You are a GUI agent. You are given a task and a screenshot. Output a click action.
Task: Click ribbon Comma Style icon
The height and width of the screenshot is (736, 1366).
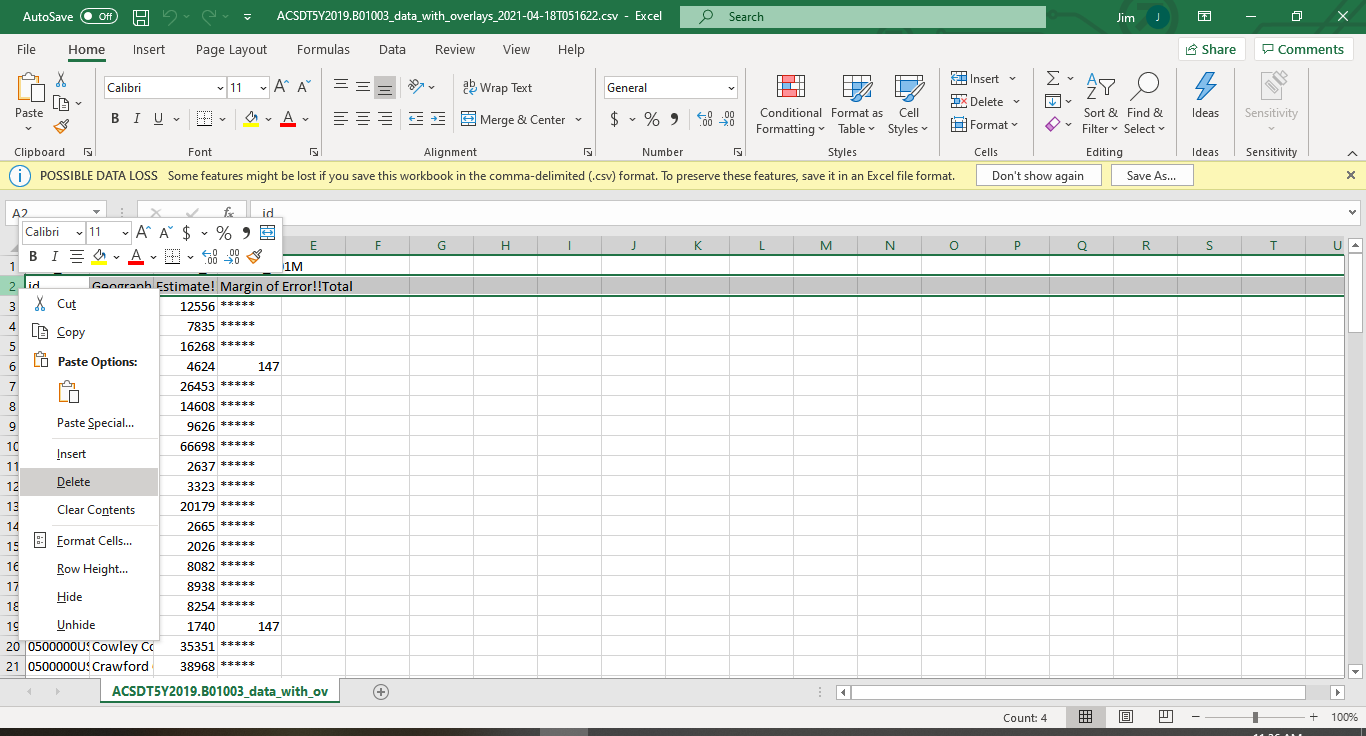click(674, 119)
